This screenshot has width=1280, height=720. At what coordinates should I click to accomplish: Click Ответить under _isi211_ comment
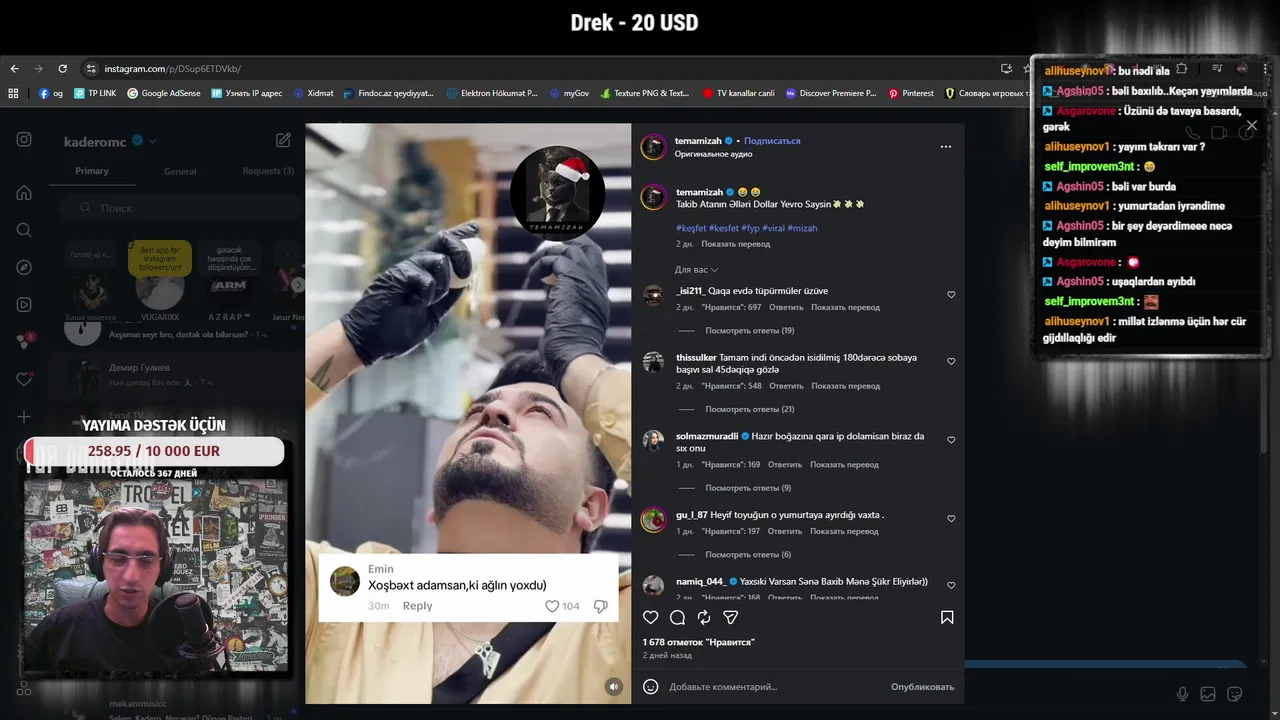click(x=786, y=308)
